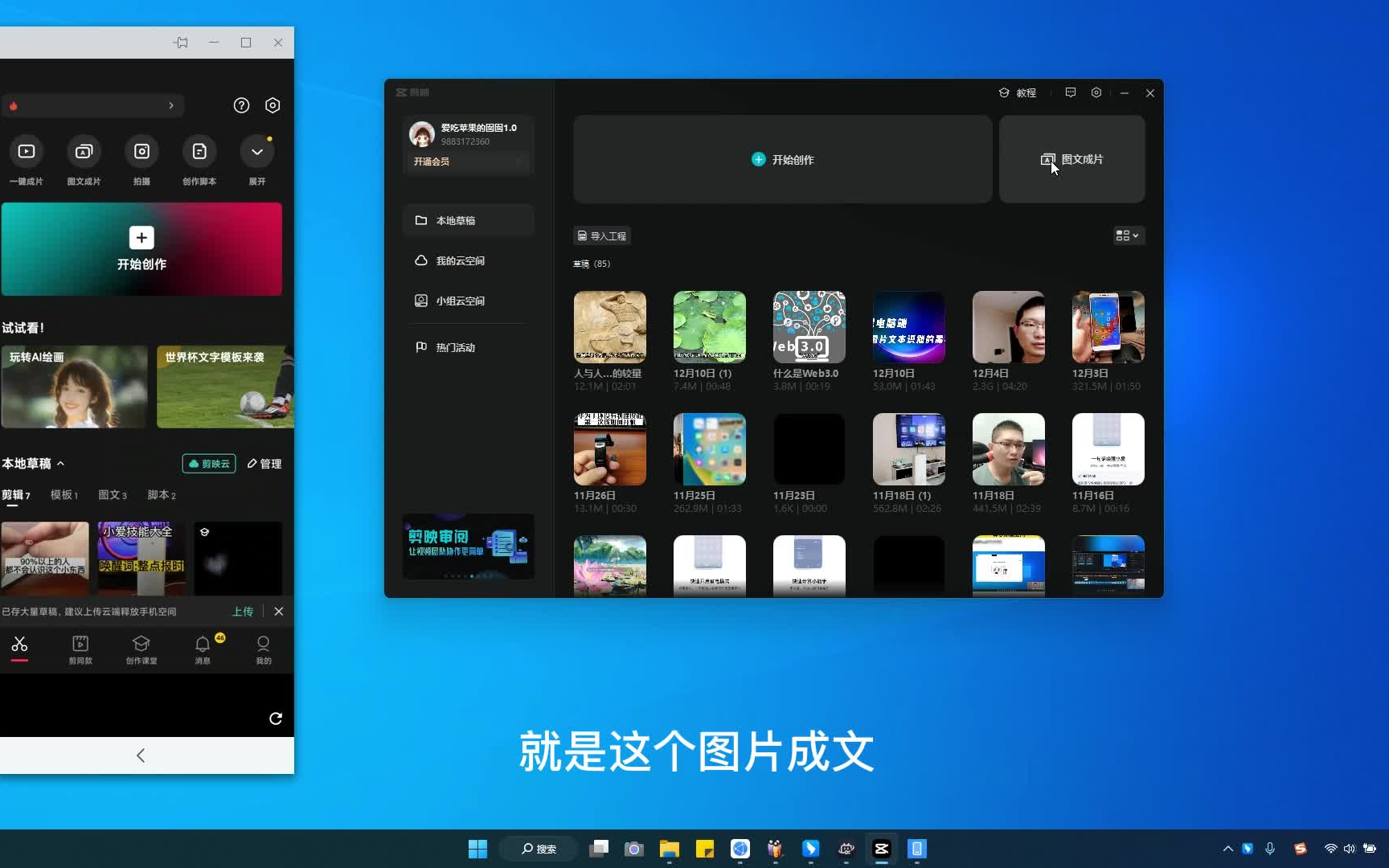Click the microphone icon in system tray
This screenshot has width=1389, height=868.
[x=1270, y=849]
